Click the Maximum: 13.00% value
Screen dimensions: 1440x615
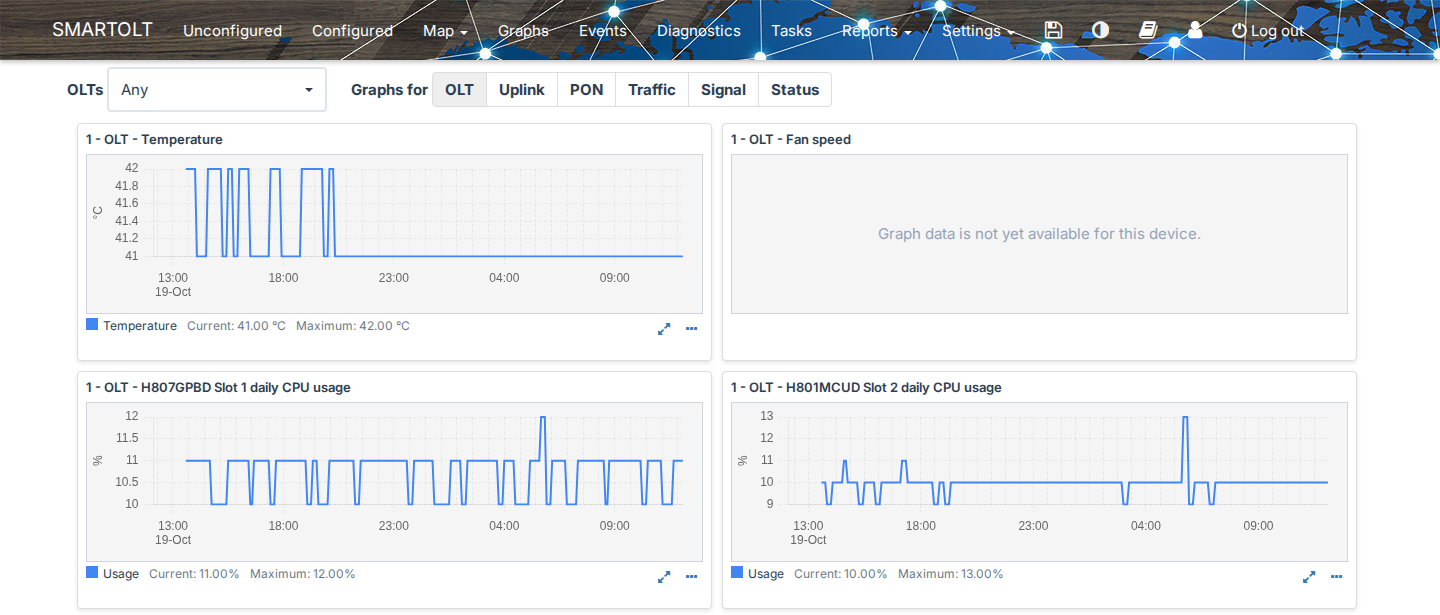[950, 574]
